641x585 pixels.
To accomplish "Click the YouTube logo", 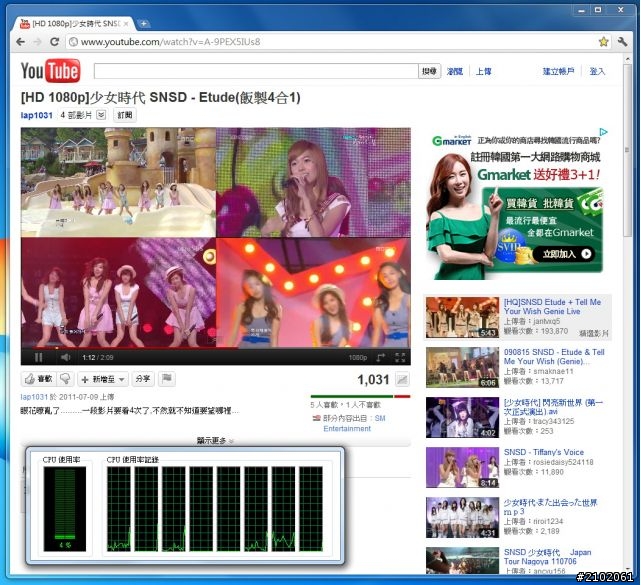I will pyautogui.click(x=50, y=71).
